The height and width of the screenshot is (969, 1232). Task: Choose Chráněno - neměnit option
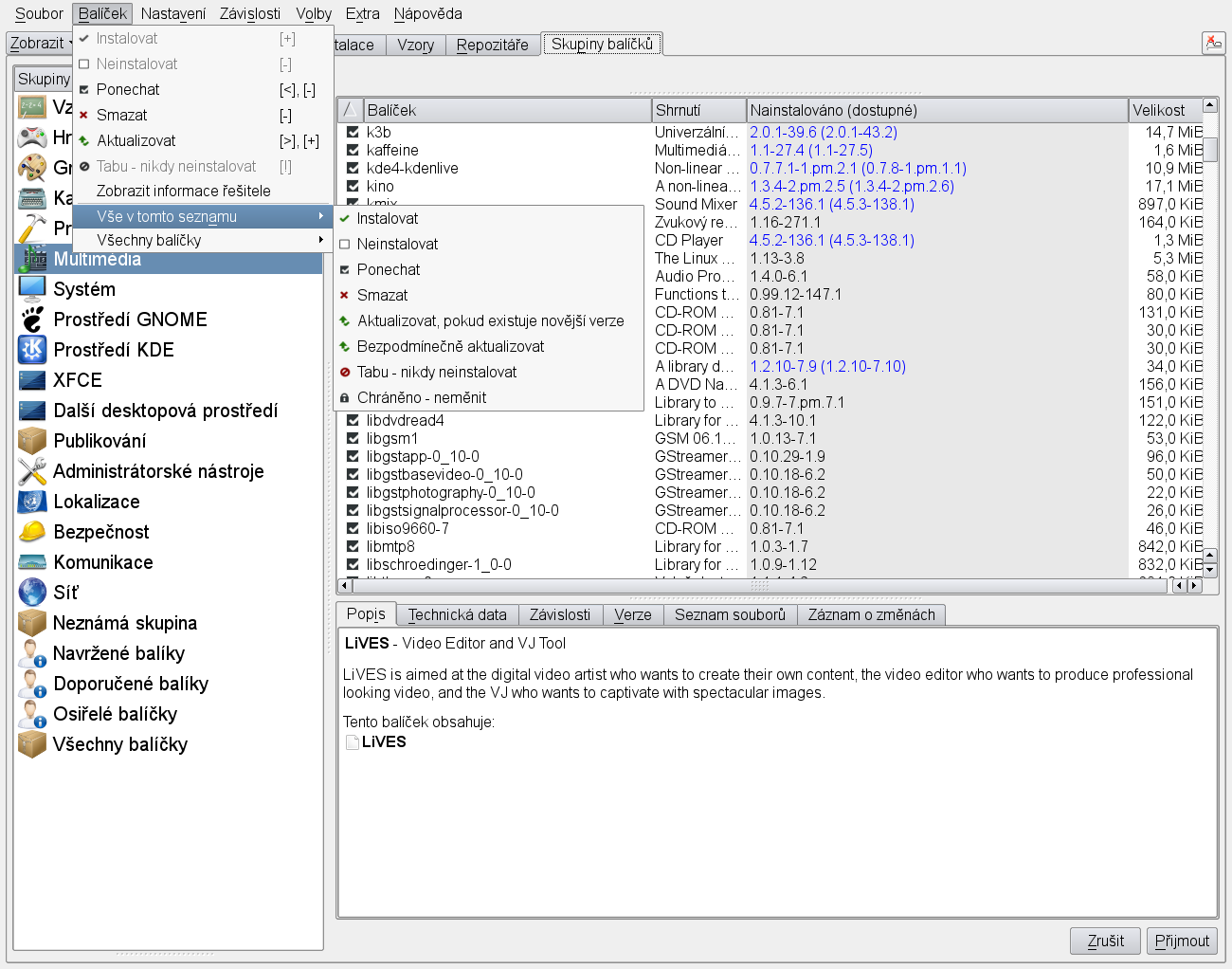pyautogui.click(x=489, y=397)
